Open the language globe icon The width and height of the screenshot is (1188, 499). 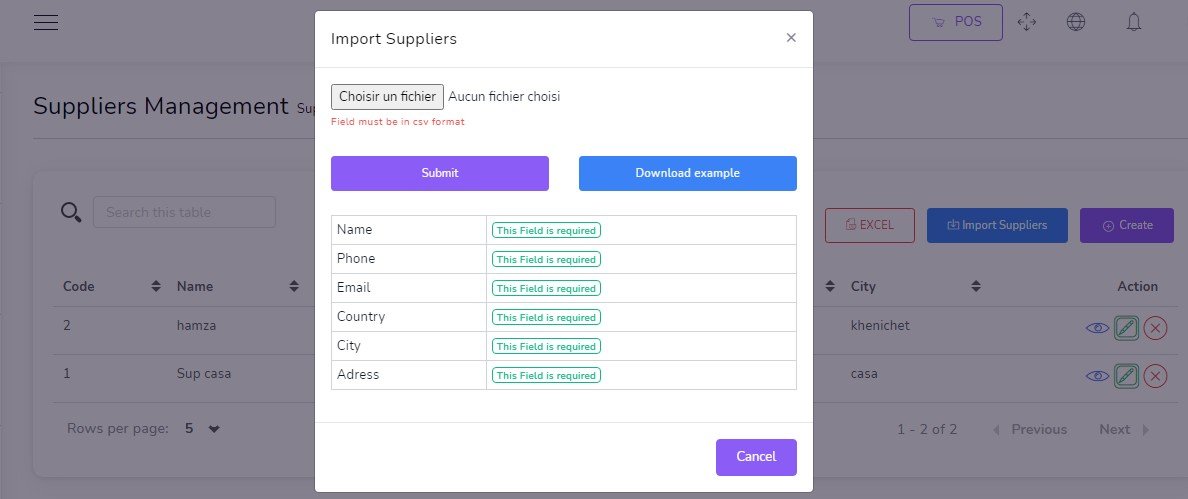1076,22
